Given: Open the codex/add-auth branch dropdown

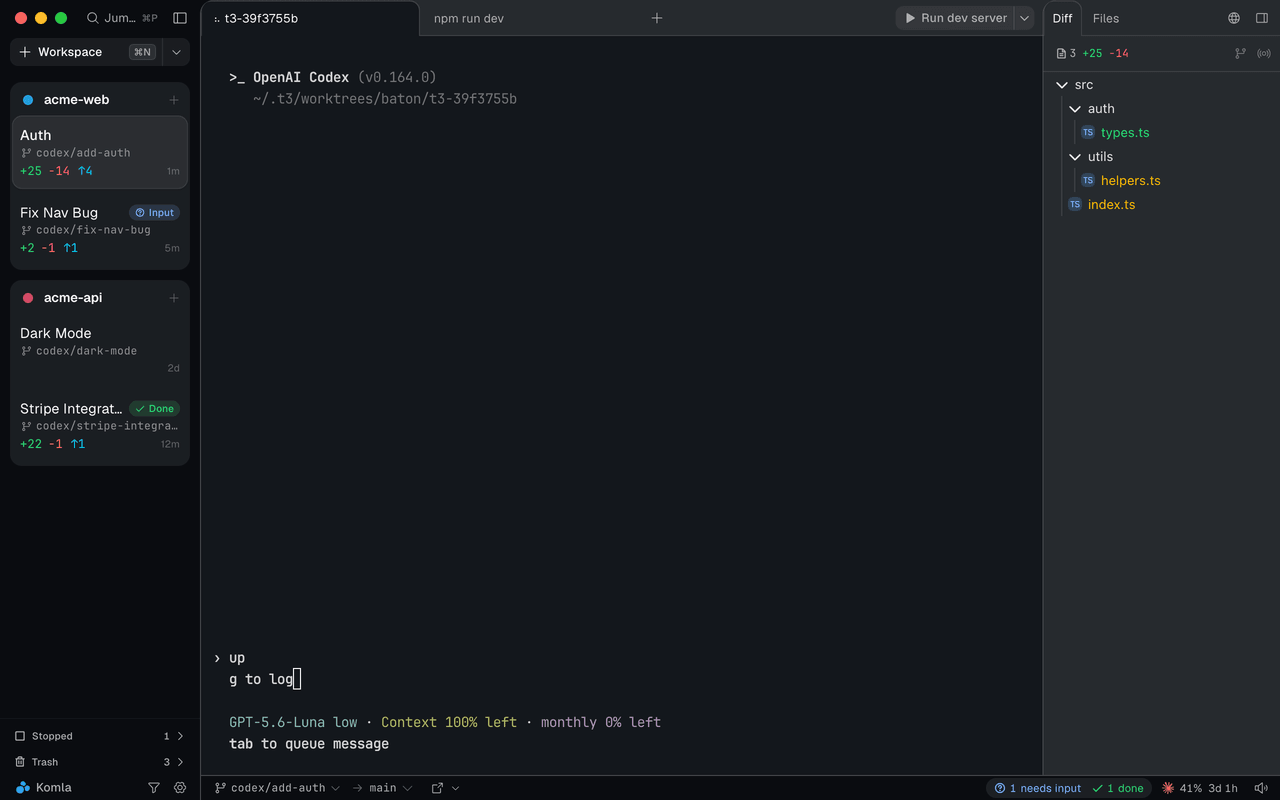Looking at the screenshot, I should (x=278, y=788).
